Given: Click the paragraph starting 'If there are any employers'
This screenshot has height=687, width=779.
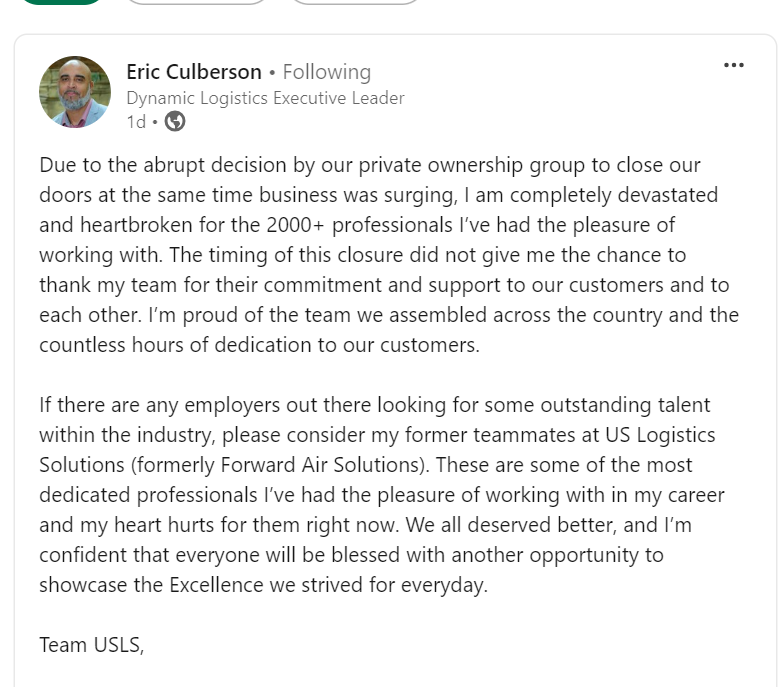Looking at the screenshot, I should coord(382,495).
